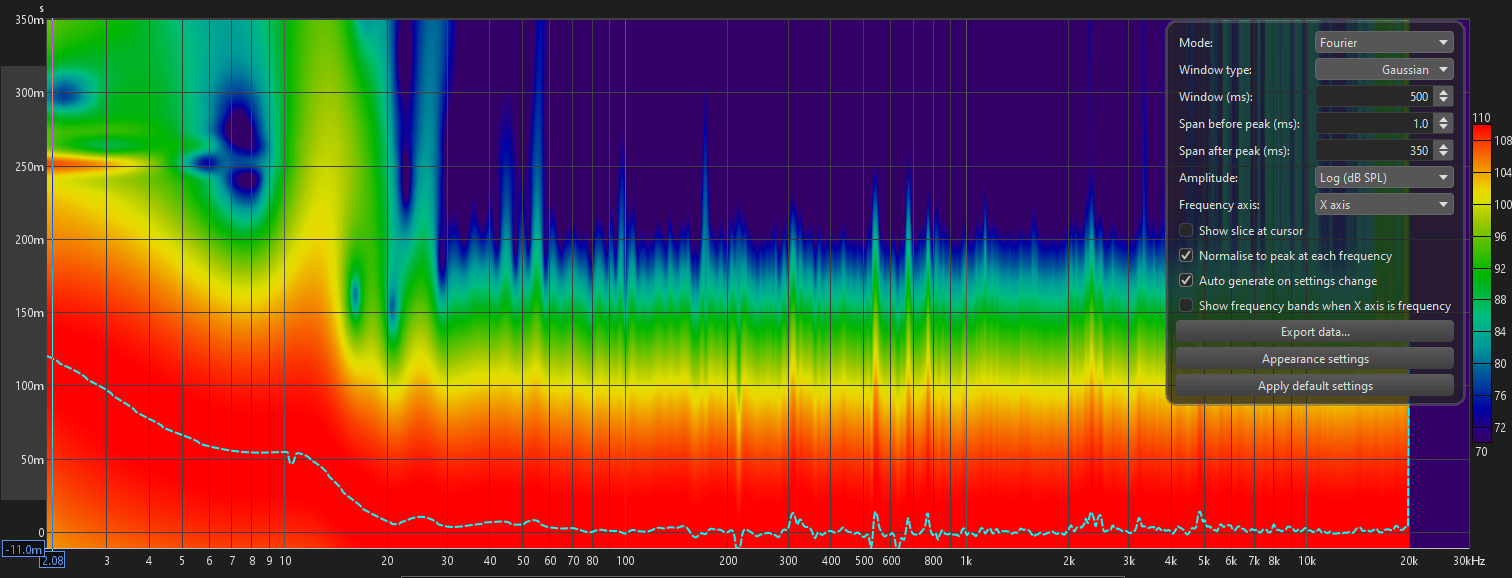Click the horizontal scrollbar below the frequency axis
The image size is (1512, 578).
[x=763, y=576]
